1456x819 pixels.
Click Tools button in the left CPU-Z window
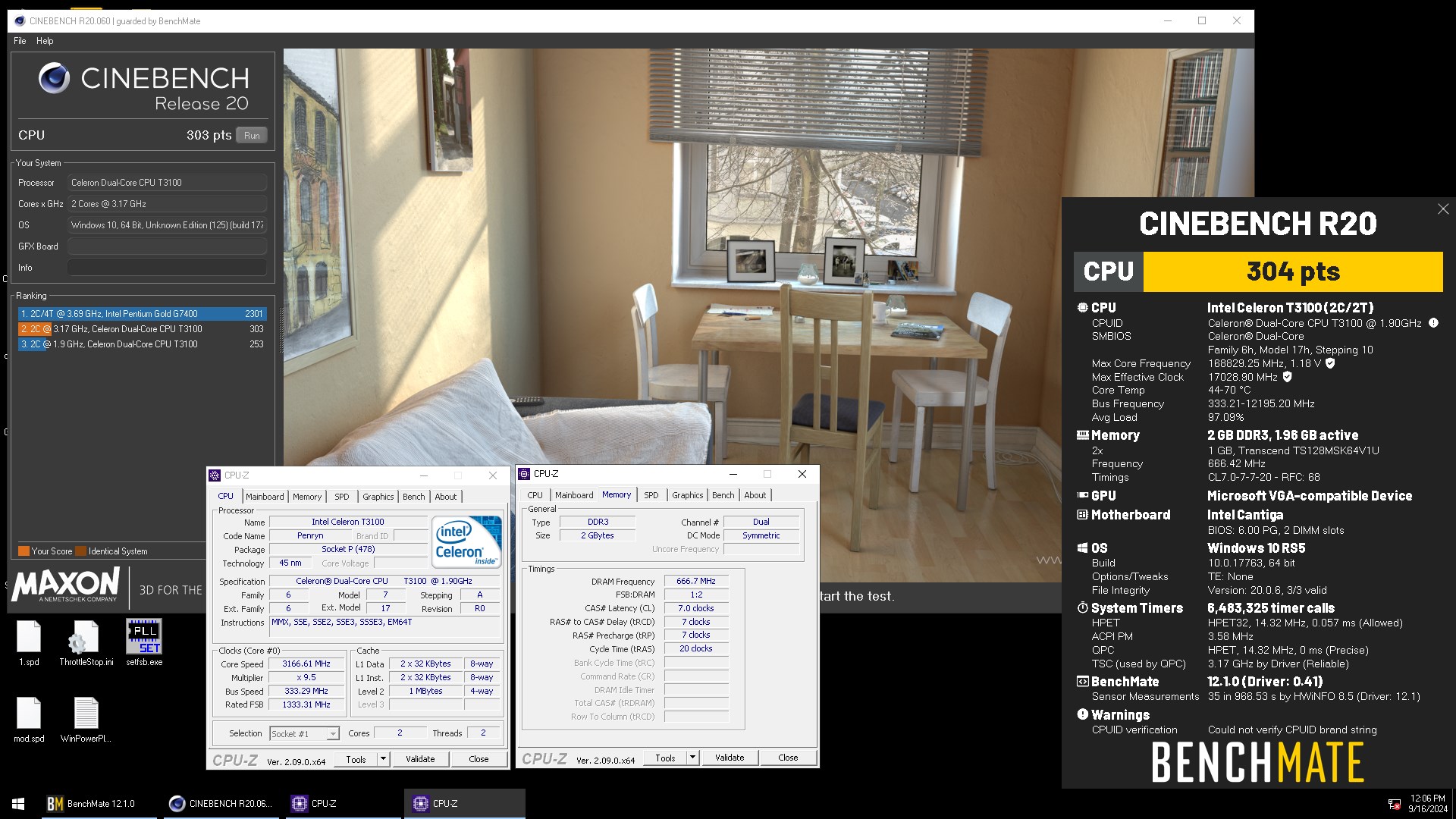[x=356, y=759]
